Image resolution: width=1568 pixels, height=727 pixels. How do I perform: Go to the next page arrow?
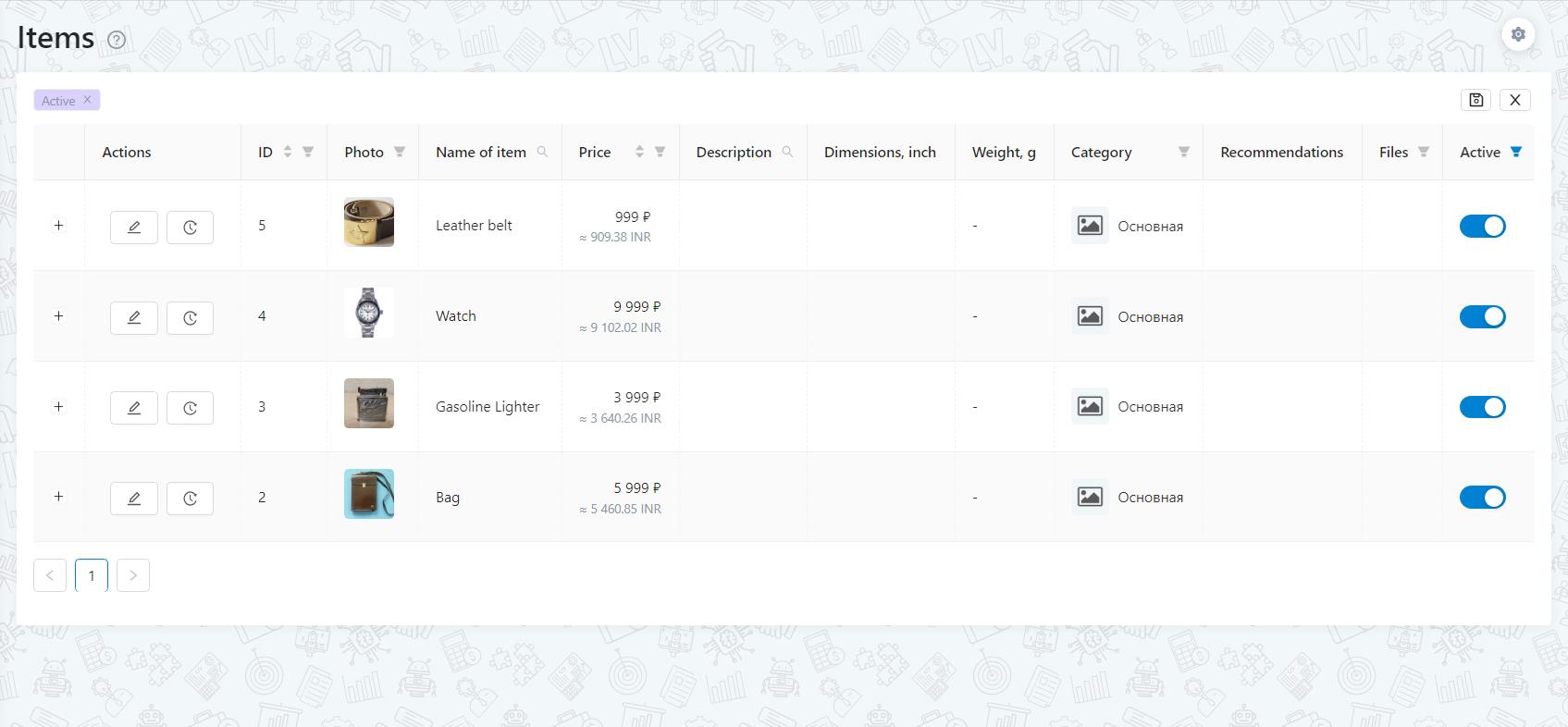[133, 575]
